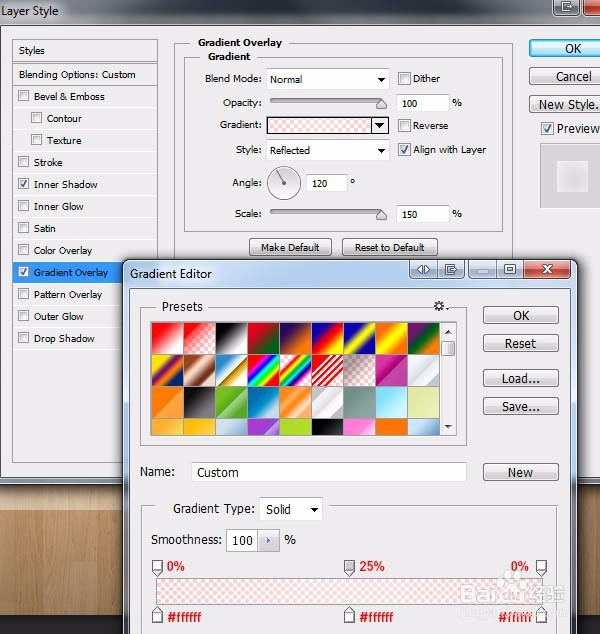The height and width of the screenshot is (634, 600).
Task: Select the chrome gradient preset
Action: click(x=231, y=370)
